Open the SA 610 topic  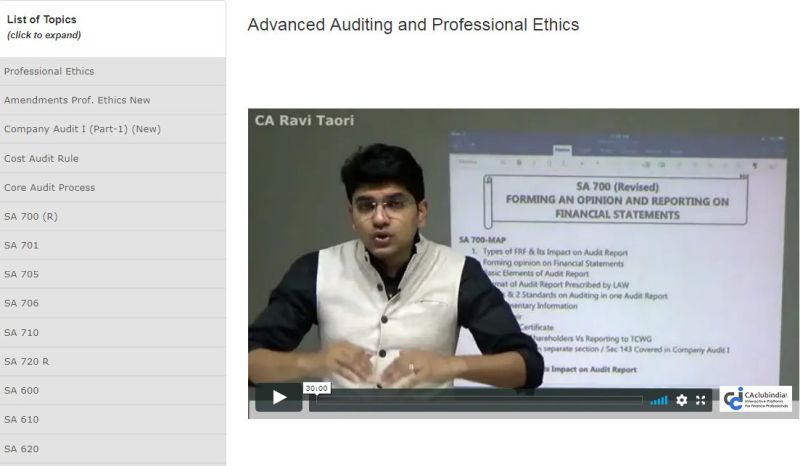(113, 420)
